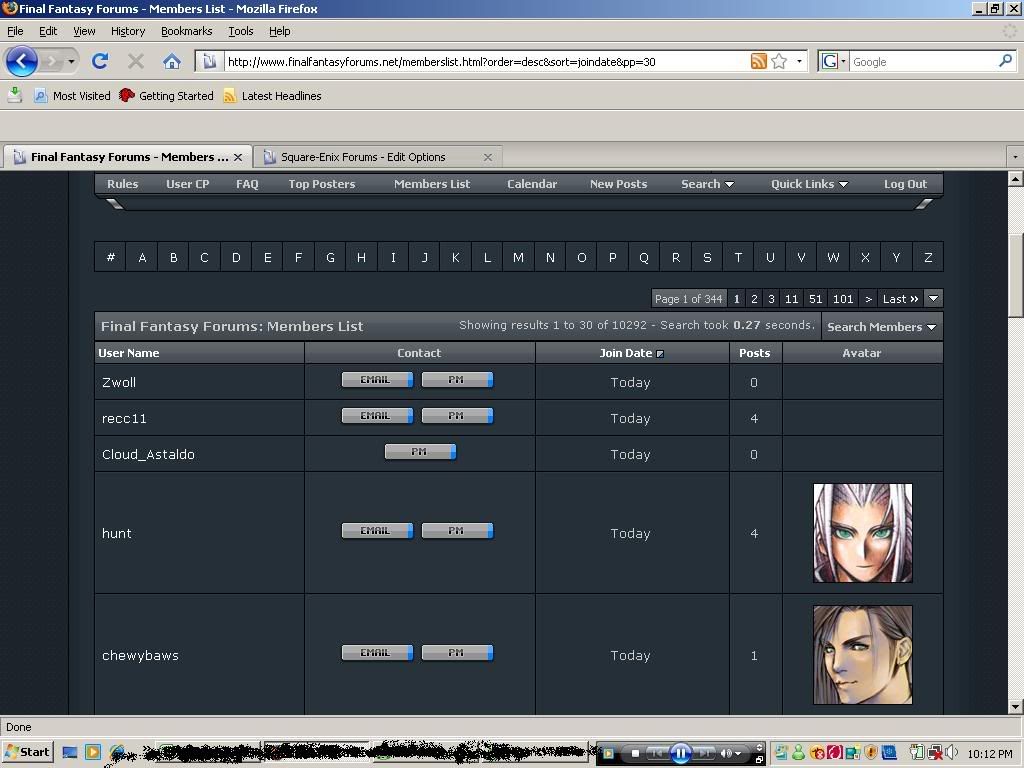Click the RSS feed icon in the address bar
This screenshot has width=1024, height=768.
click(x=758, y=61)
